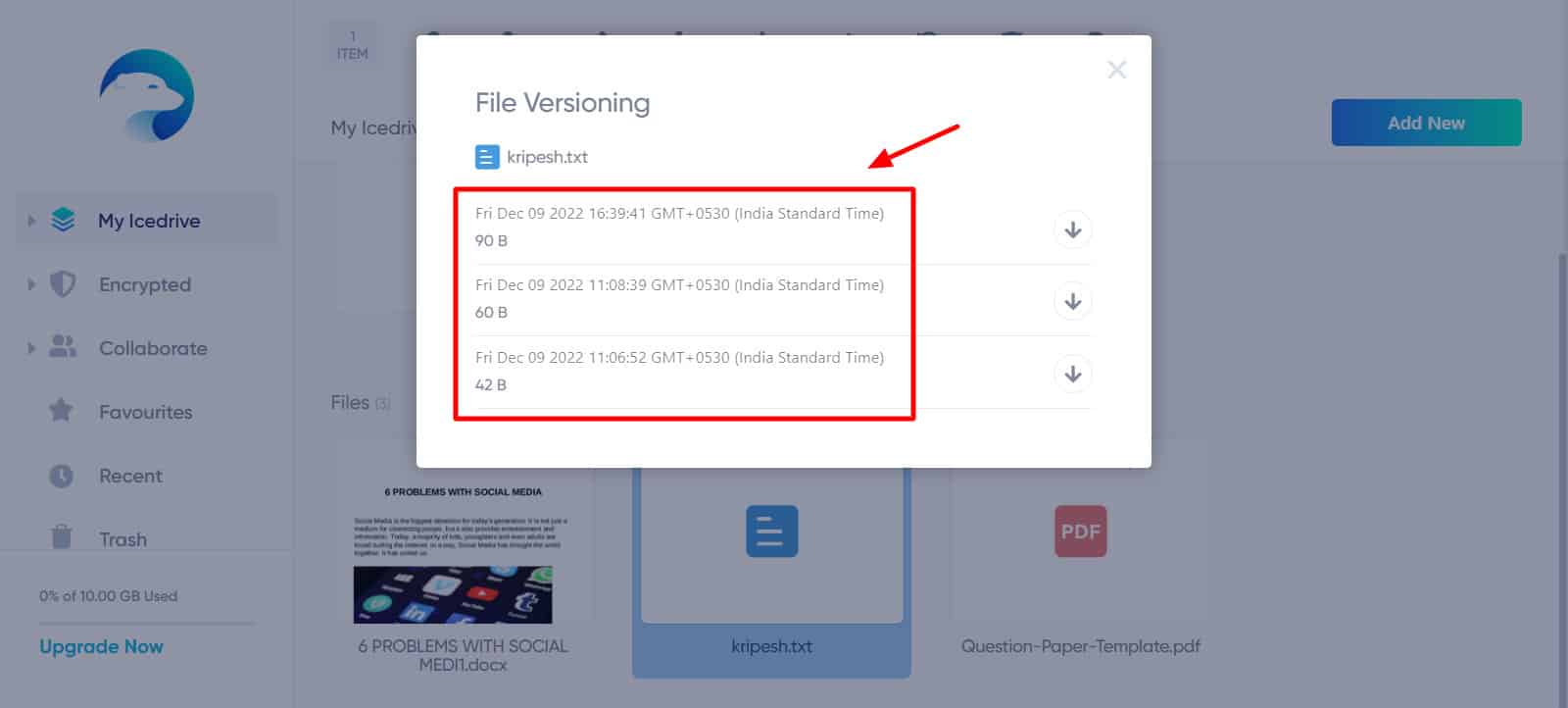The width and height of the screenshot is (1568, 708).
Task: Click the Icedrive logo
Action: (x=147, y=95)
